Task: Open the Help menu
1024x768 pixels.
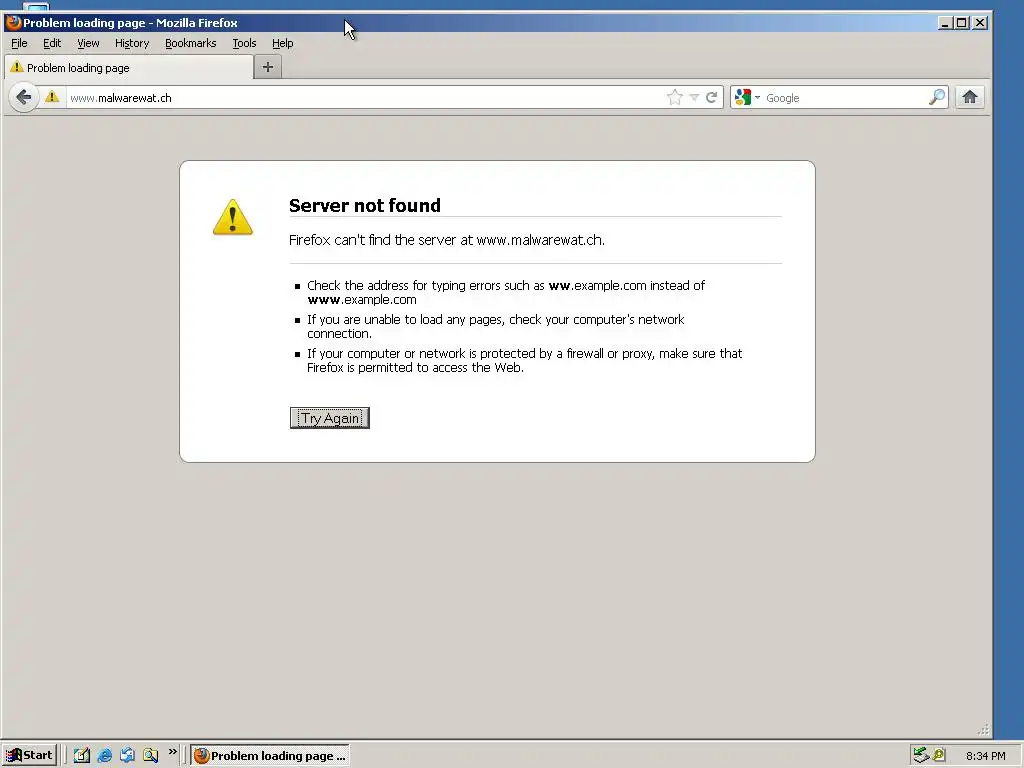Action: pyautogui.click(x=282, y=43)
